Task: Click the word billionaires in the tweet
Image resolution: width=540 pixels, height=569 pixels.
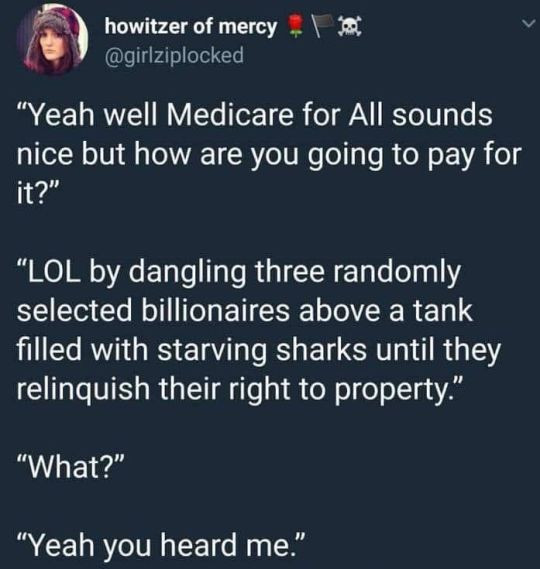Action: [x=215, y=311]
